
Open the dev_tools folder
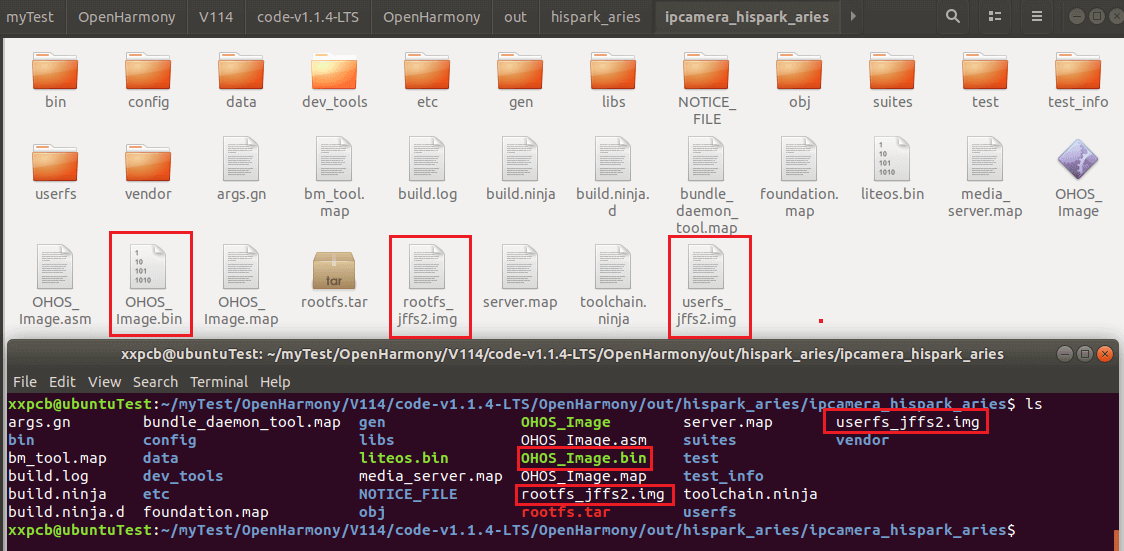[x=335, y=70]
